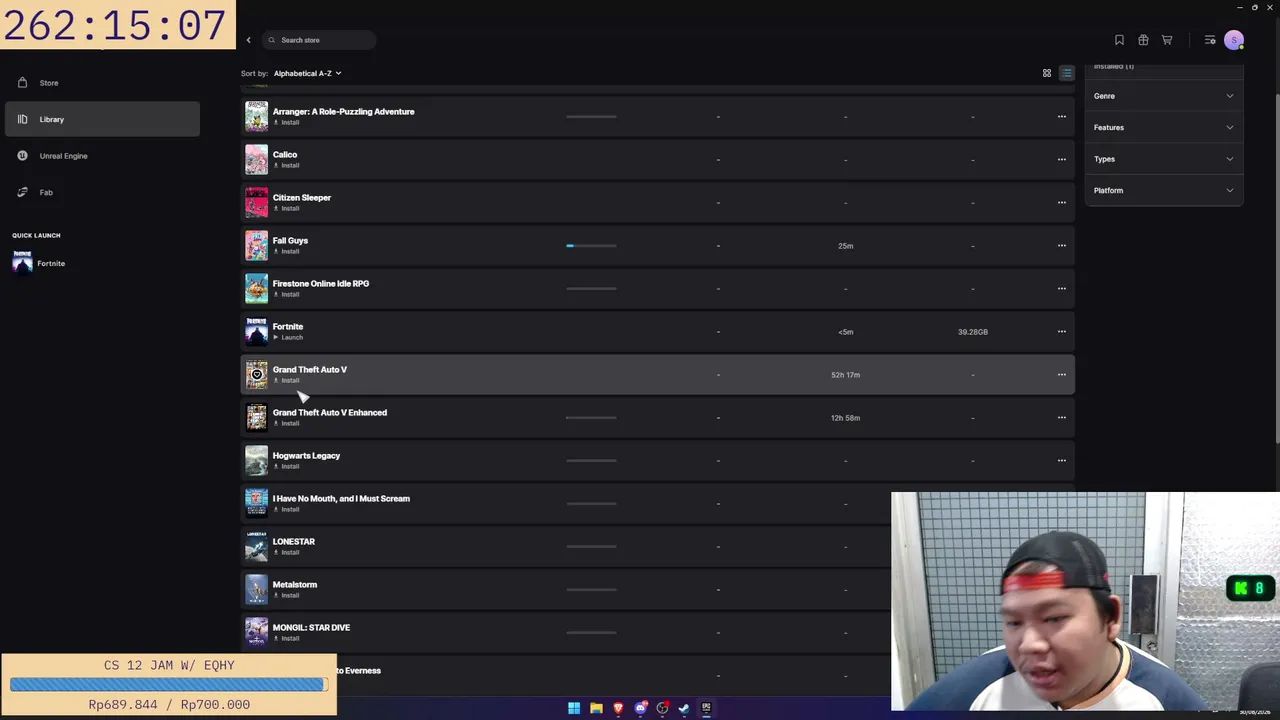1280x720 pixels.
Task: Open more options for Grand Theft Auto V Enhanced
Action: [x=1062, y=417]
